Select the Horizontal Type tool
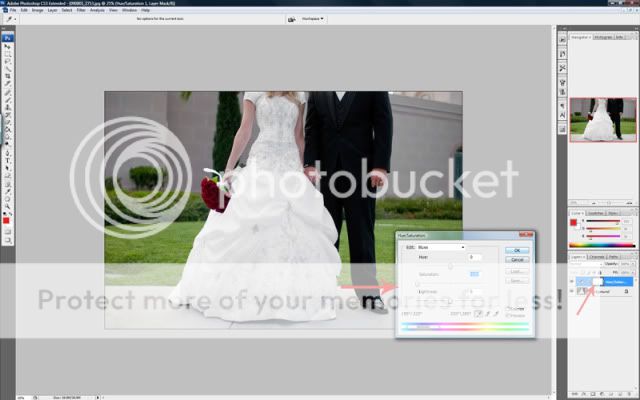This screenshot has width=640, height=400. click(x=8, y=161)
